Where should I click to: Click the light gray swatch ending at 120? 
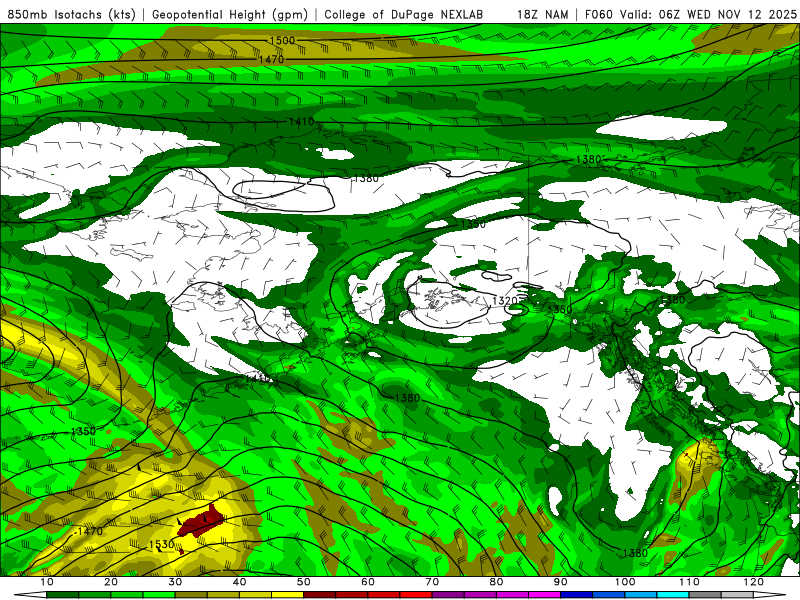[737, 595]
